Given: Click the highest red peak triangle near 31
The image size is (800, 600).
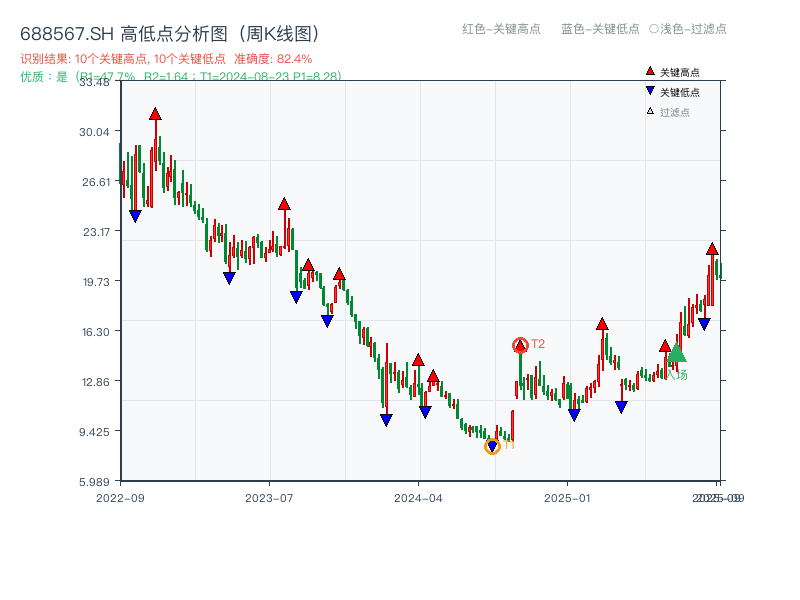Looking at the screenshot, I should [156, 113].
